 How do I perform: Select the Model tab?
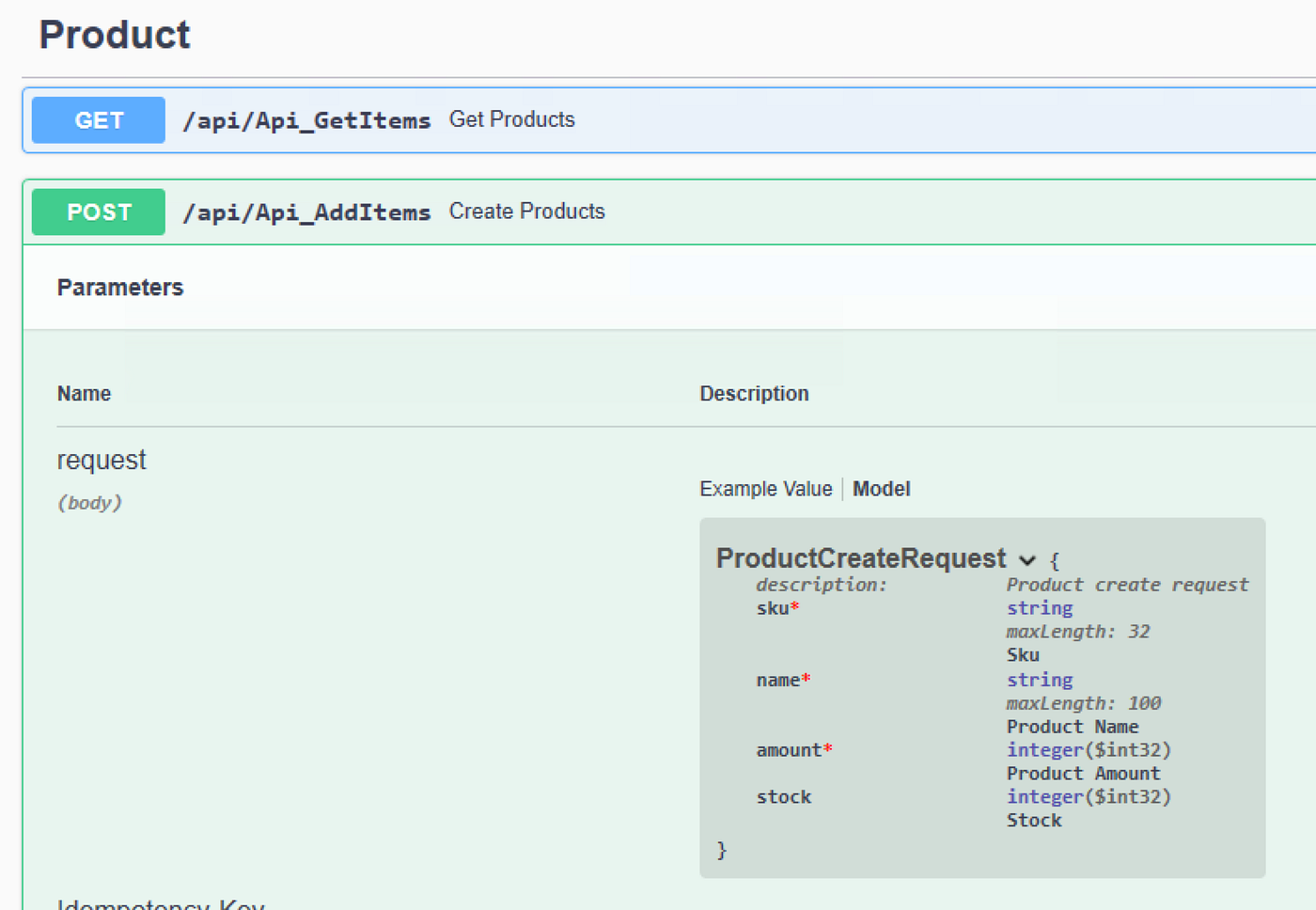coord(881,489)
